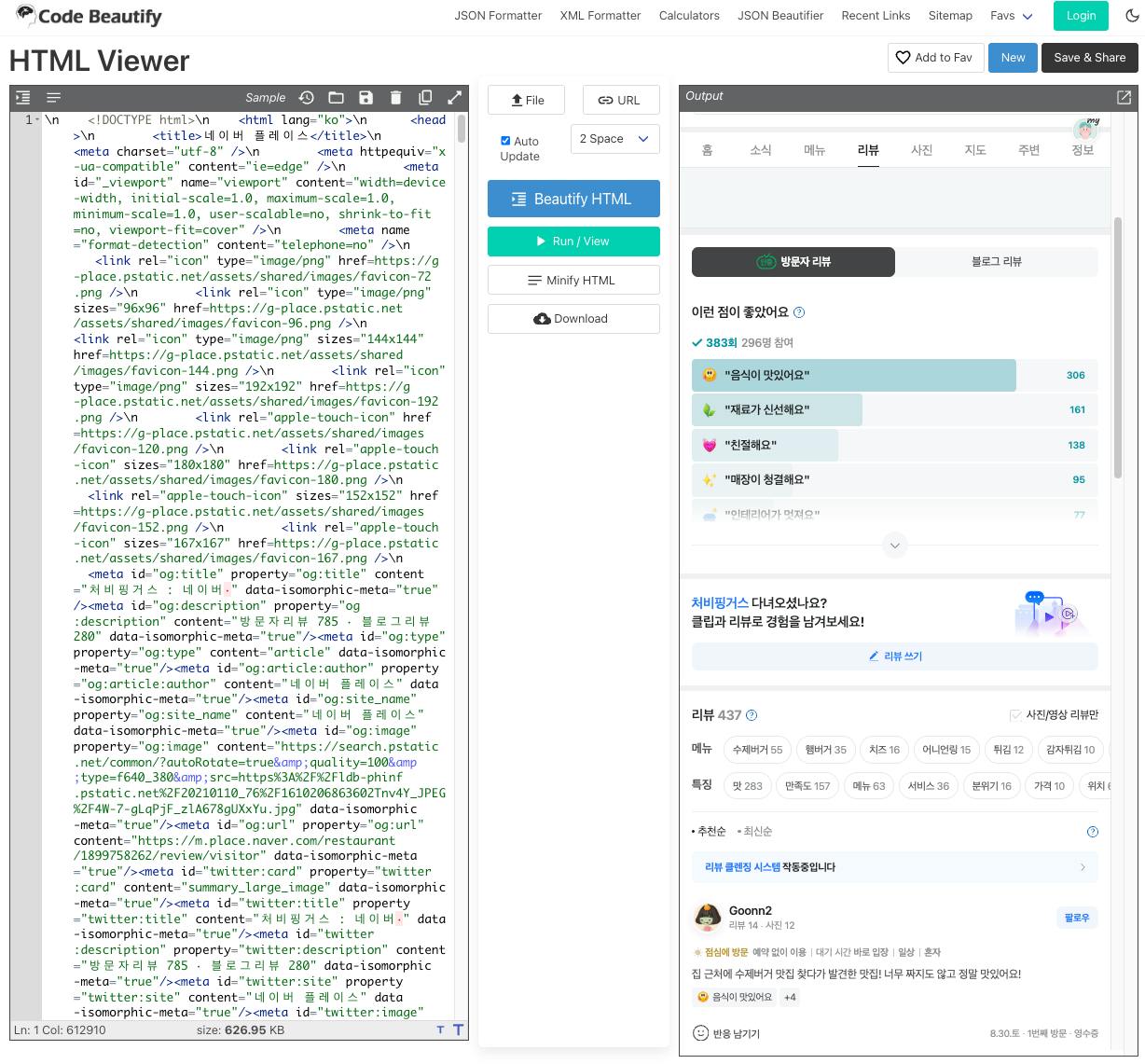Click the URL load button
Image resolution: width=1145 pixels, height=1064 pixels.
(x=621, y=100)
